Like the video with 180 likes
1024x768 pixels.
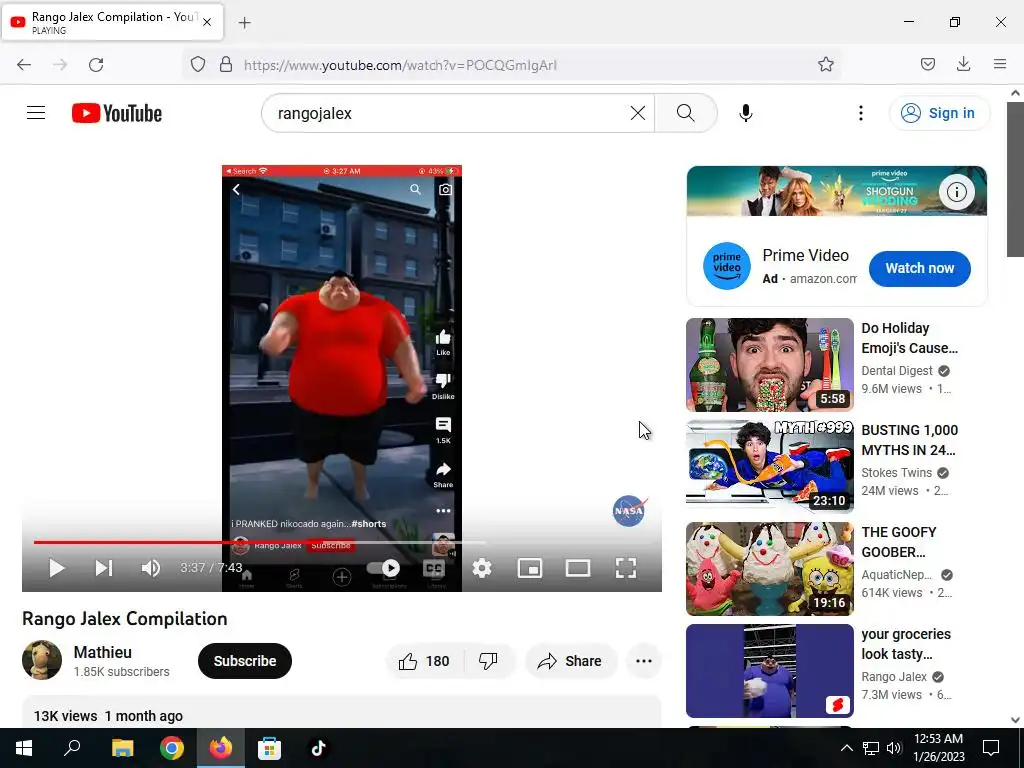424,661
